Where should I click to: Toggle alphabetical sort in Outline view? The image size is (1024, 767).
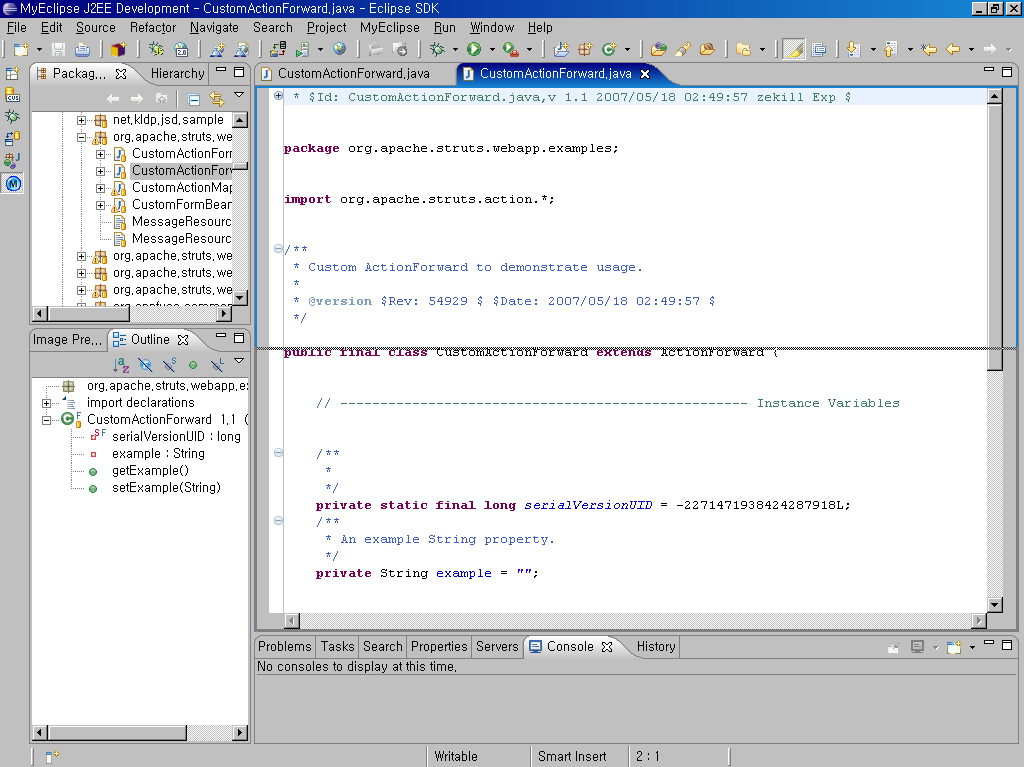pos(121,365)
